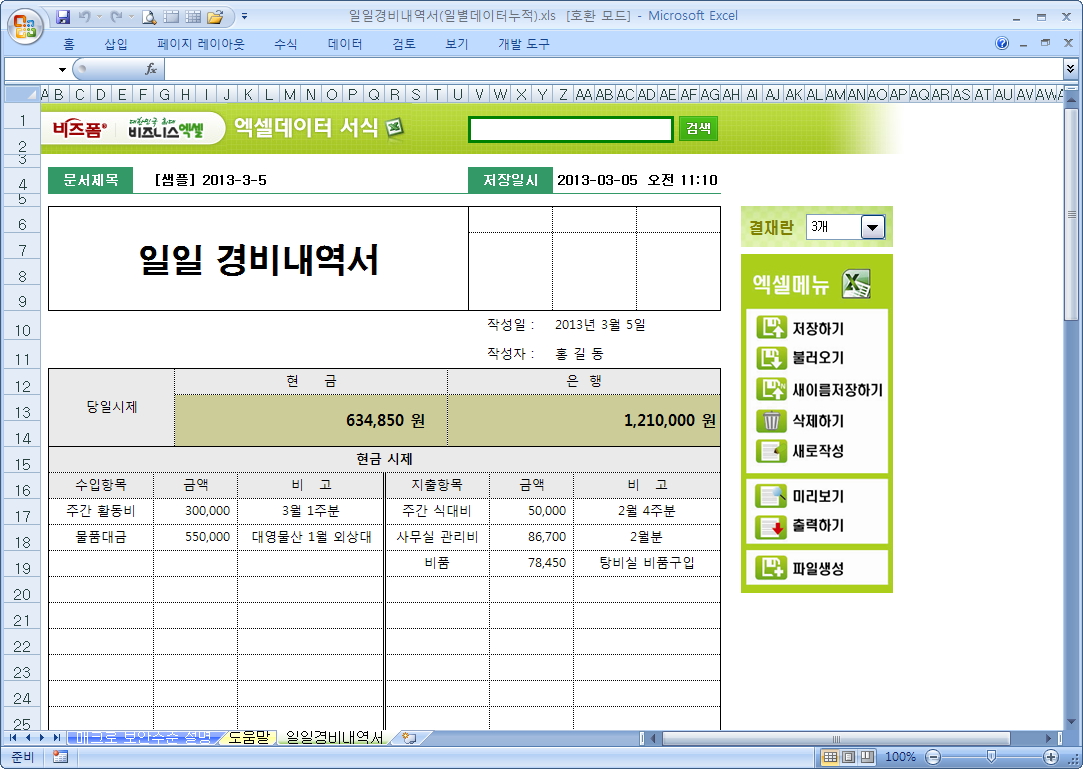Click the 새이름저장하기 save-as icon

(771, 389)
